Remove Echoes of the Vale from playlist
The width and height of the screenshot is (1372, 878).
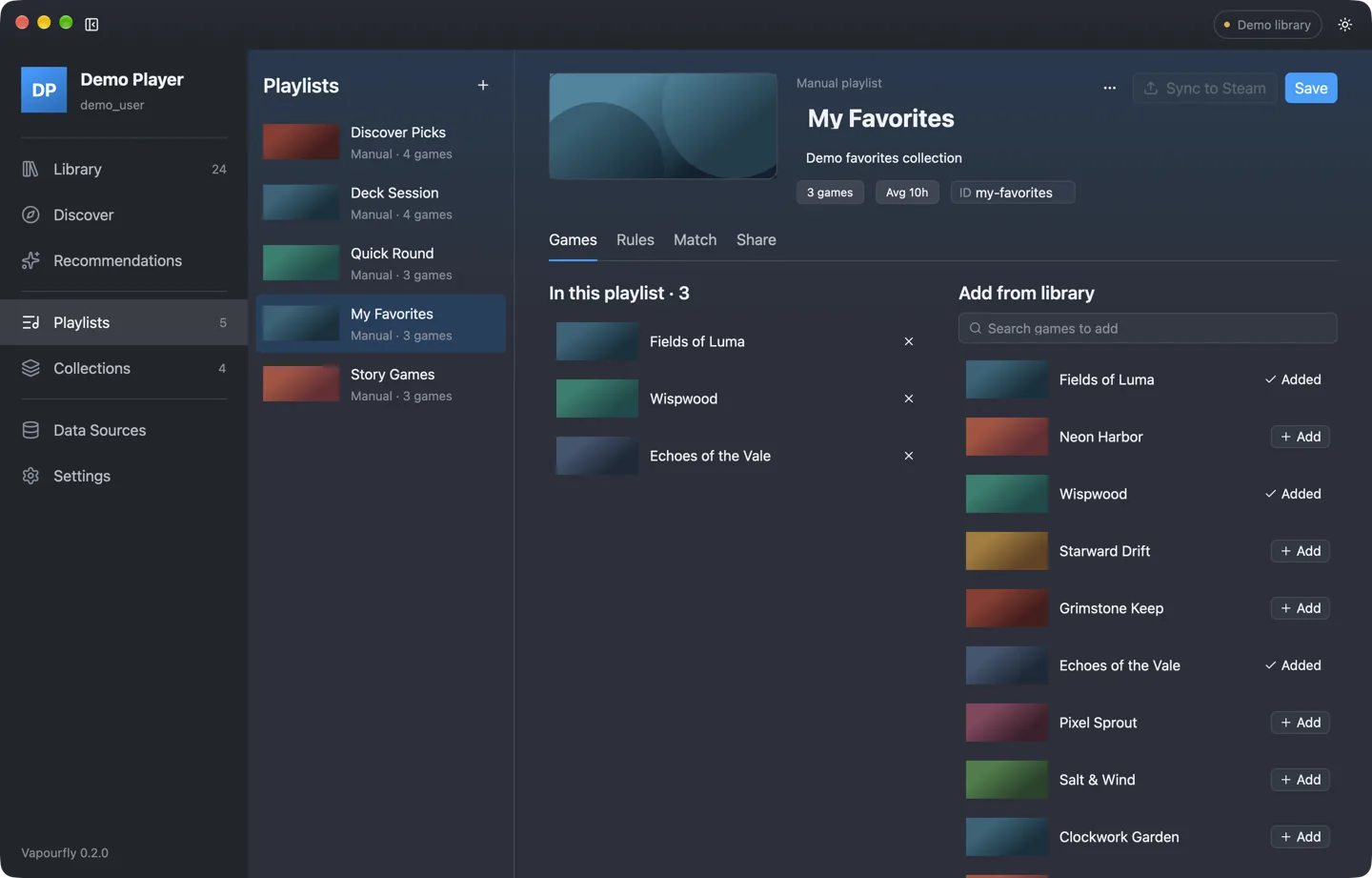pyautogui.click(x=909, y=456)
